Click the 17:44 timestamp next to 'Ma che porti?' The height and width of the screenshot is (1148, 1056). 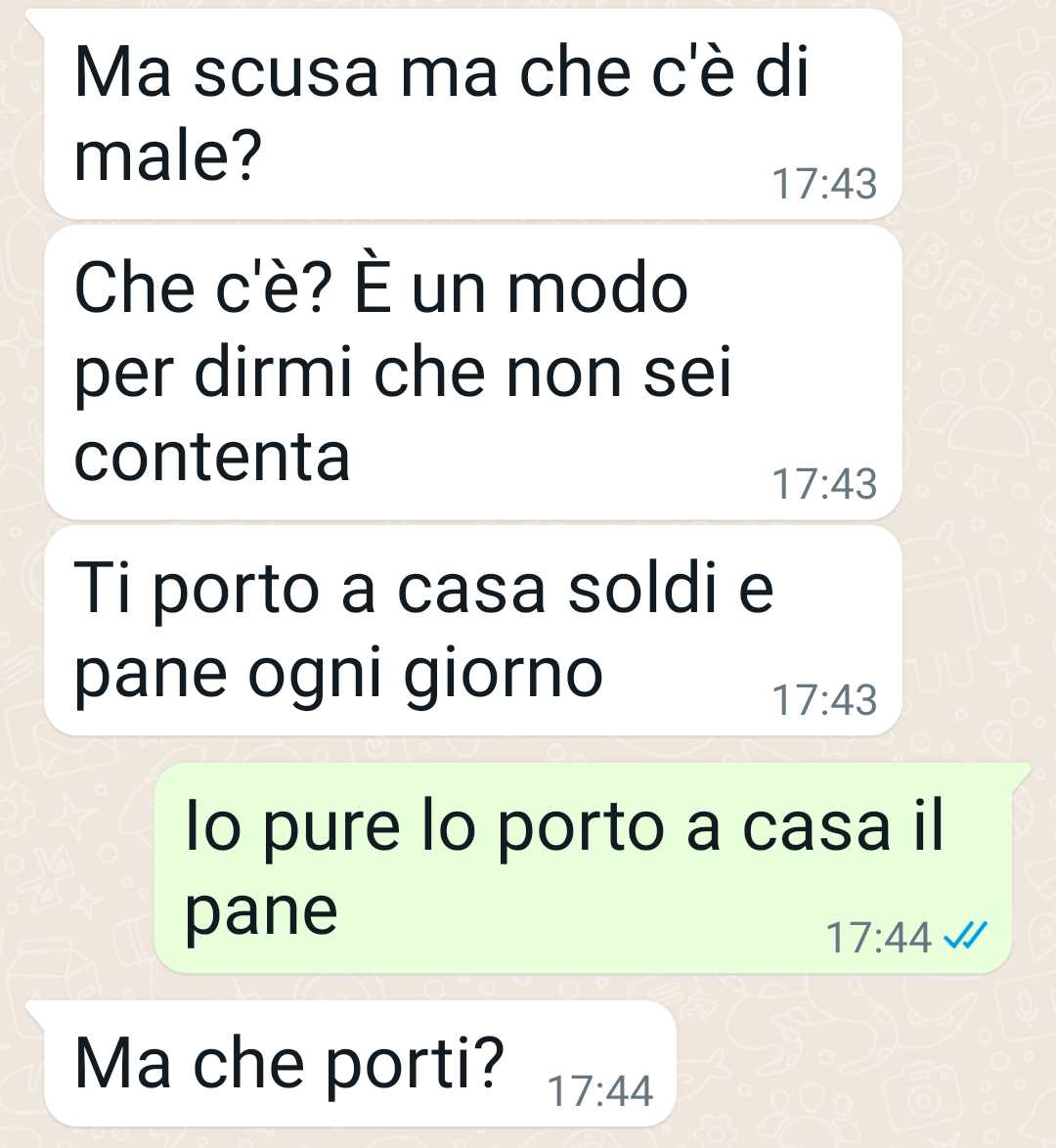pos(599,1091)
